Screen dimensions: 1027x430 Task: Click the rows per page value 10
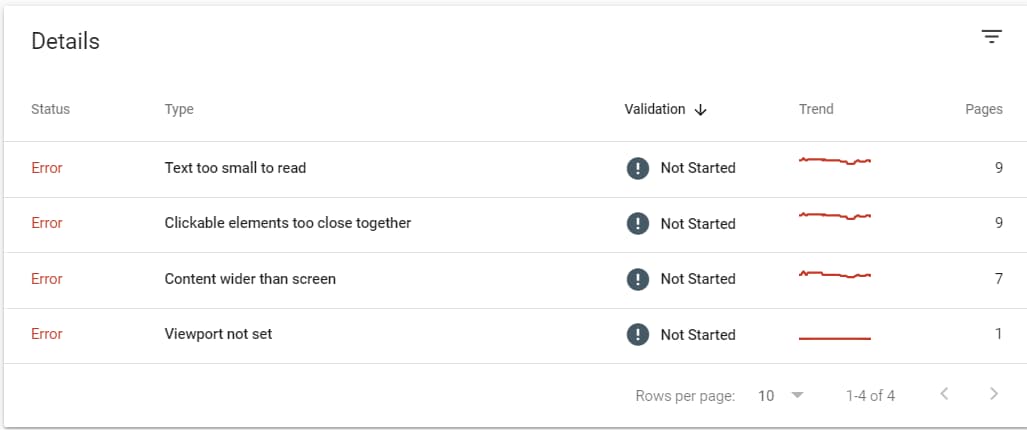pos(766,395)
